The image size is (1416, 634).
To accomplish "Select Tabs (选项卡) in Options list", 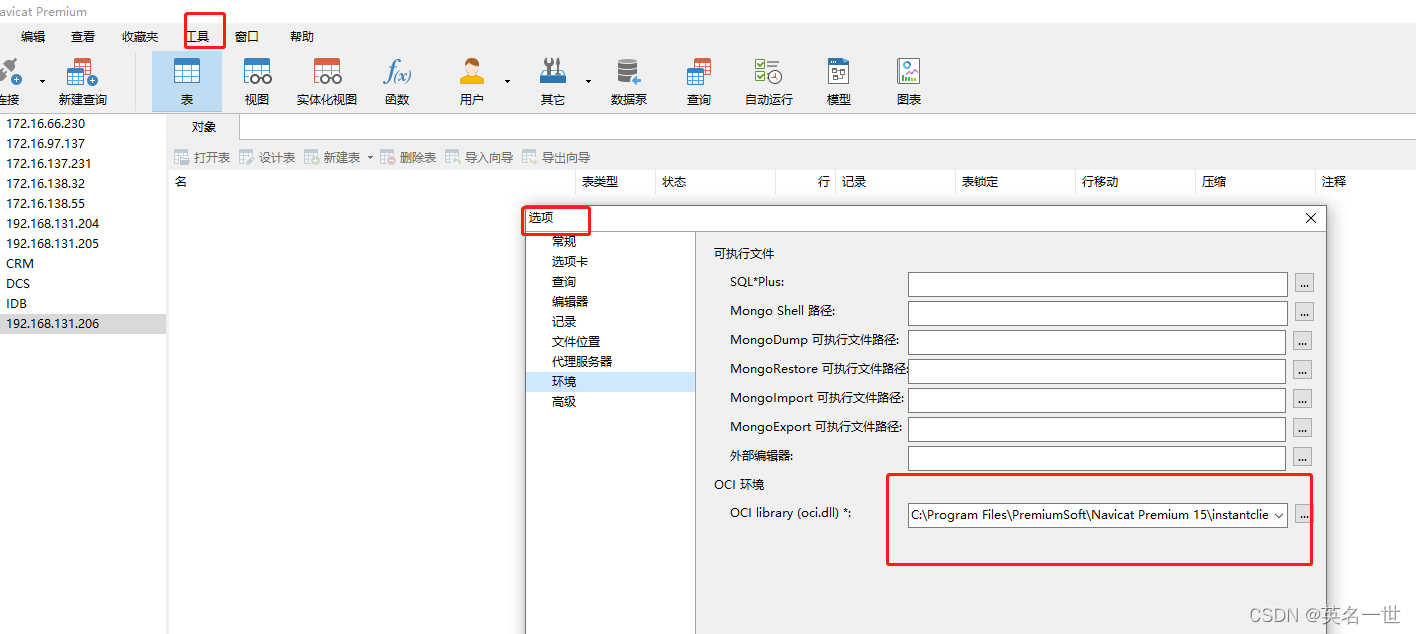I will click(x=570, y=261).
